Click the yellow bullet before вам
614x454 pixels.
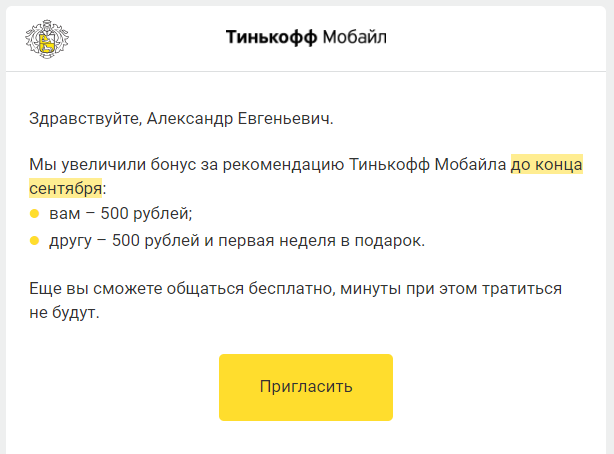[34, 214]
